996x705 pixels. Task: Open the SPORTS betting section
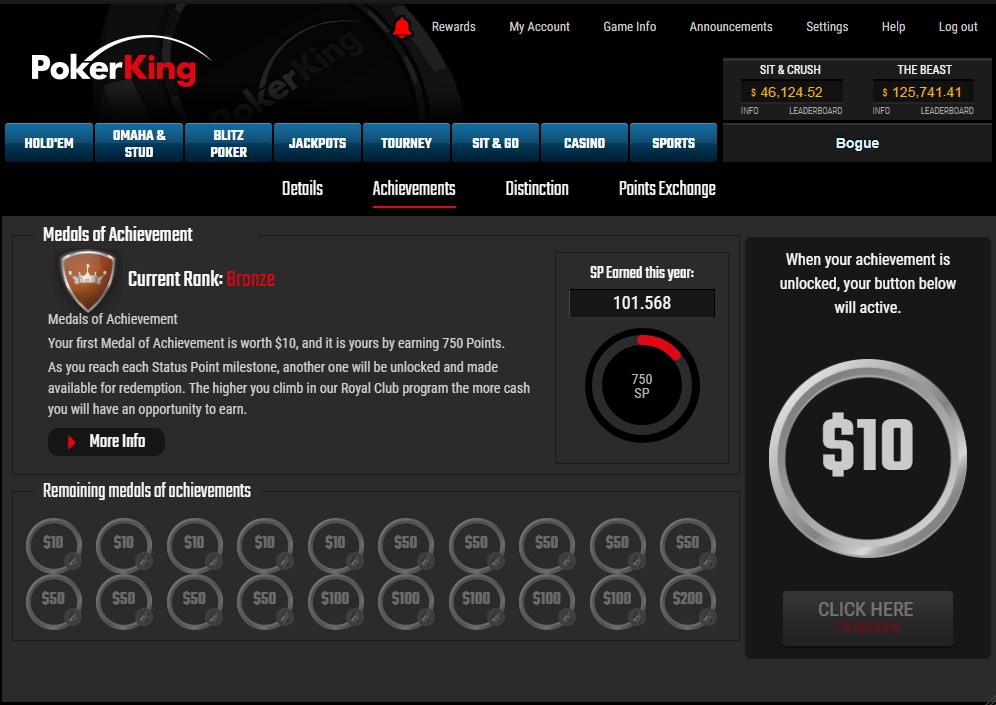pos(673,142)
